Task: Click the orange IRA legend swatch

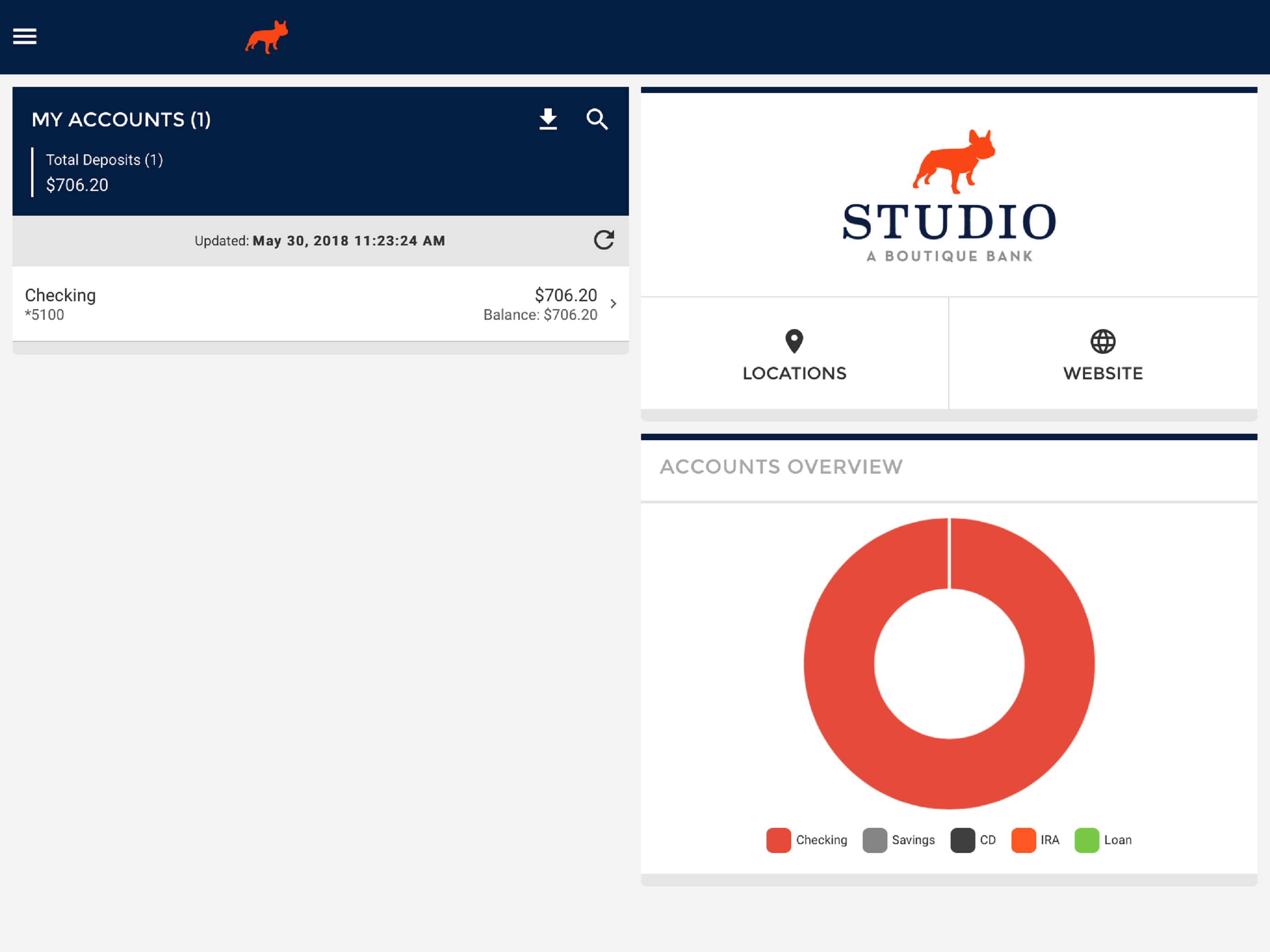Action: 1023,840
